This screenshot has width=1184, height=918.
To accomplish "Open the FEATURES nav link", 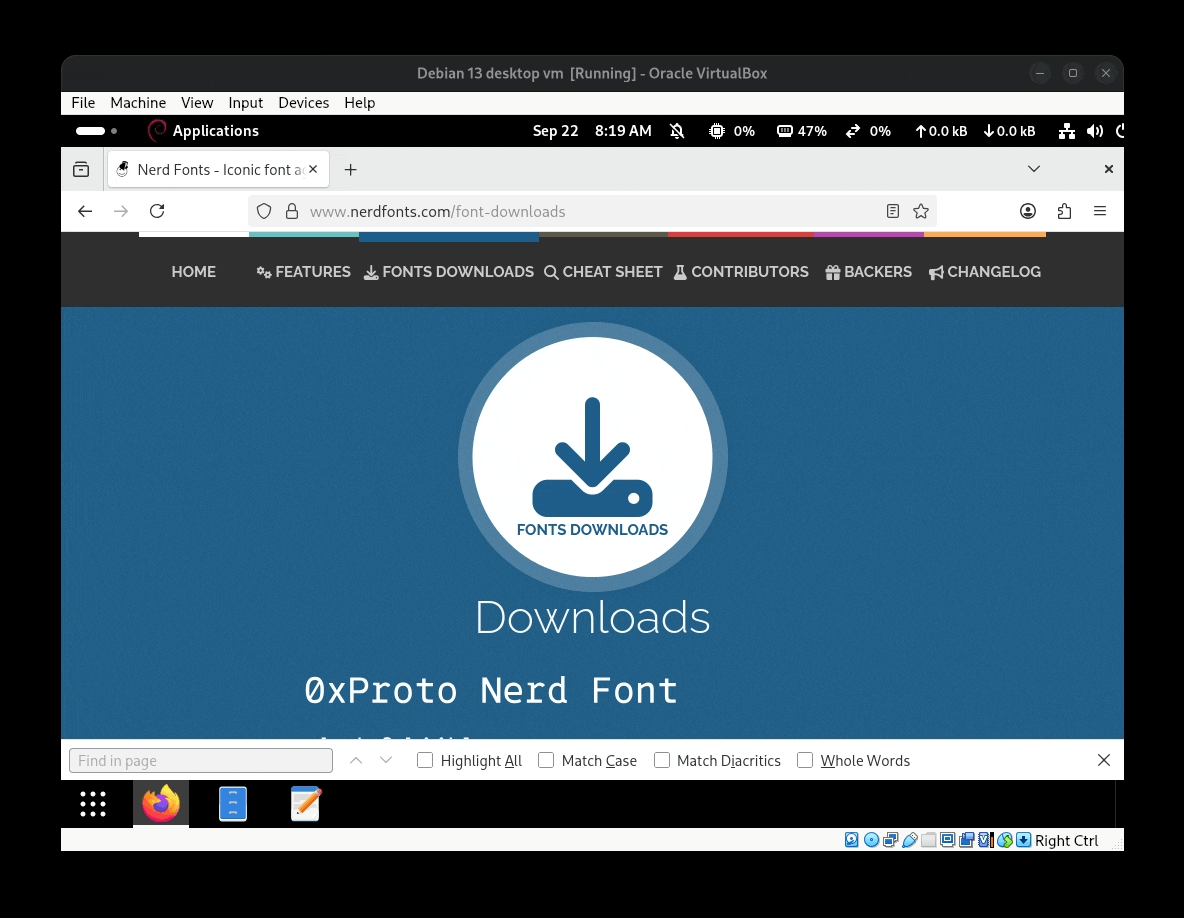I will click(304, 272).
